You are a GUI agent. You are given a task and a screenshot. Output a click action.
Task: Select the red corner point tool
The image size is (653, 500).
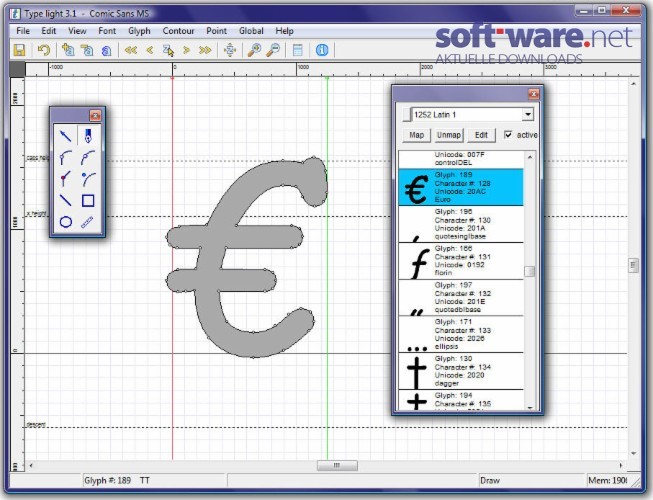[66, 179]
